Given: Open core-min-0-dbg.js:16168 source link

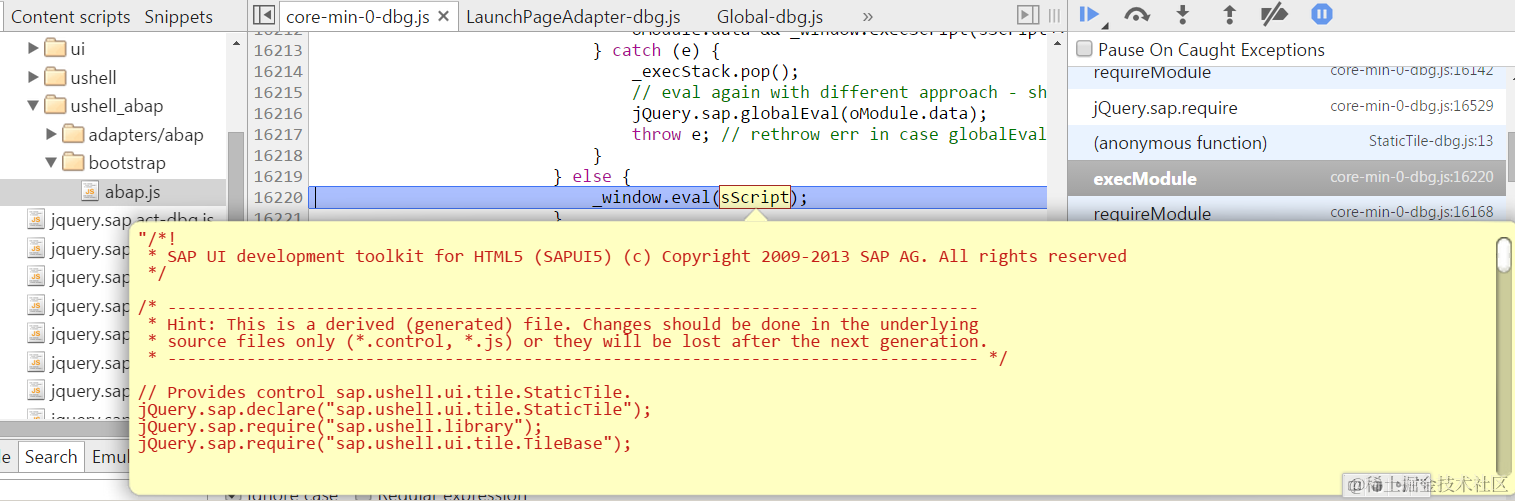Looking at the screenshot, I should coord(1411,212).
